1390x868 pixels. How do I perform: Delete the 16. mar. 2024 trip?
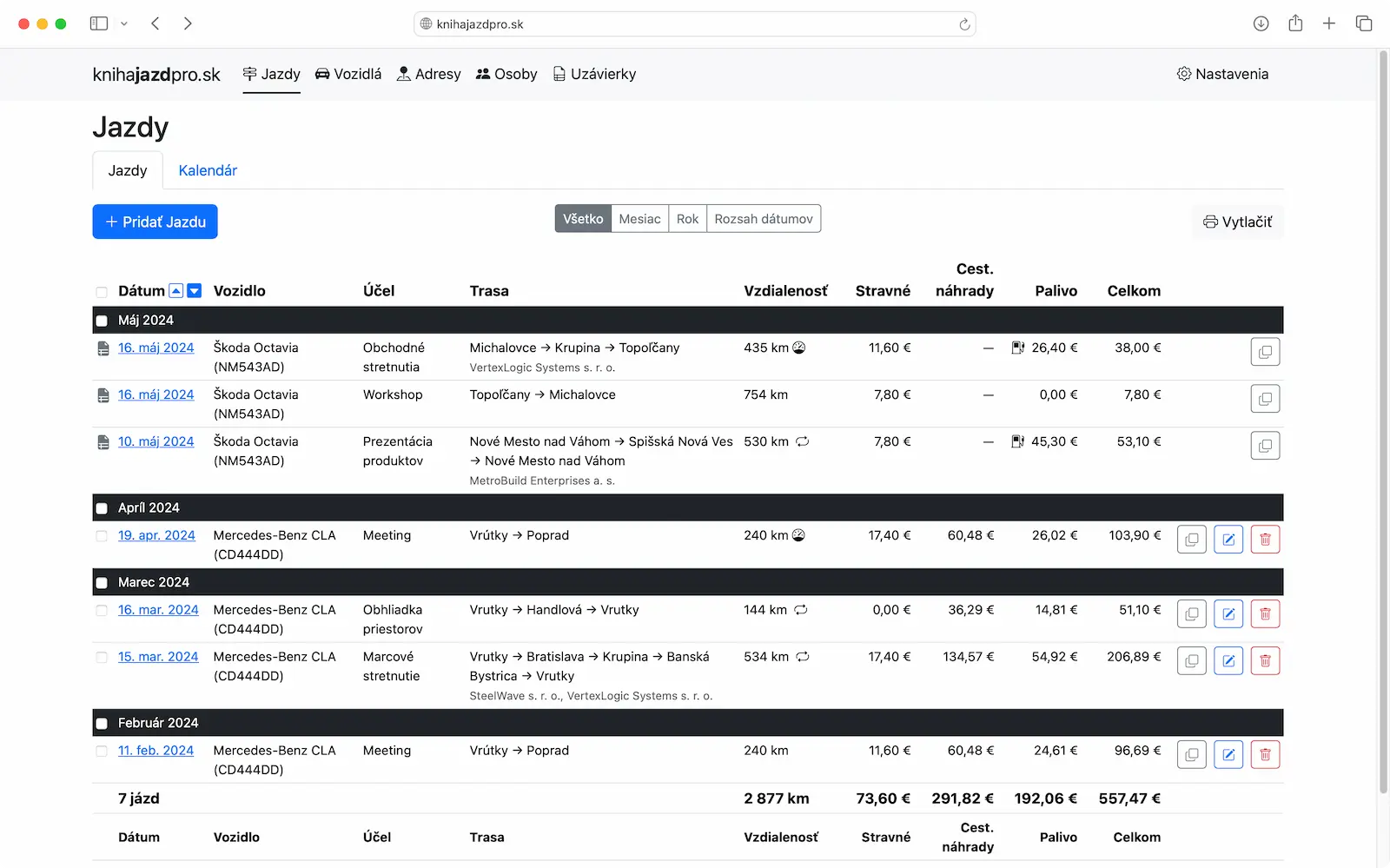pos(1265,614)
